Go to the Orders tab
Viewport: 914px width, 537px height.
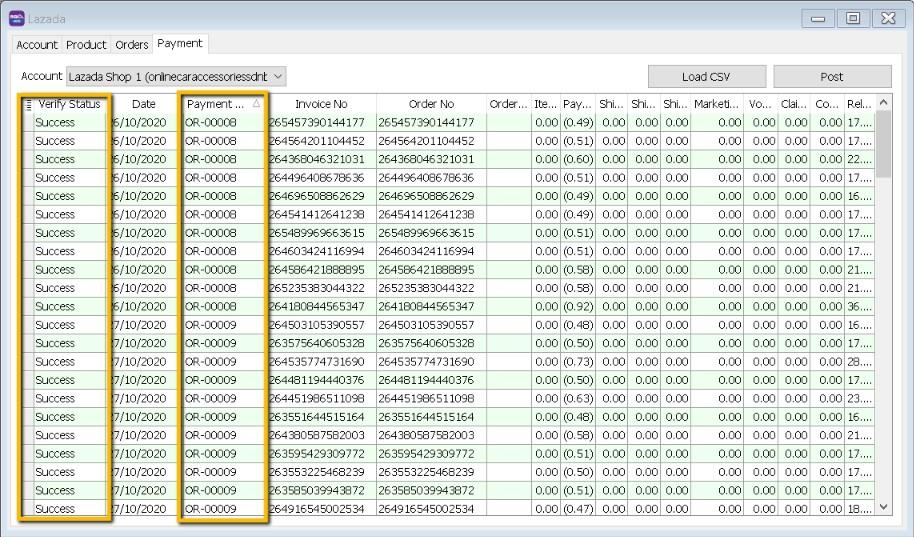131,45
